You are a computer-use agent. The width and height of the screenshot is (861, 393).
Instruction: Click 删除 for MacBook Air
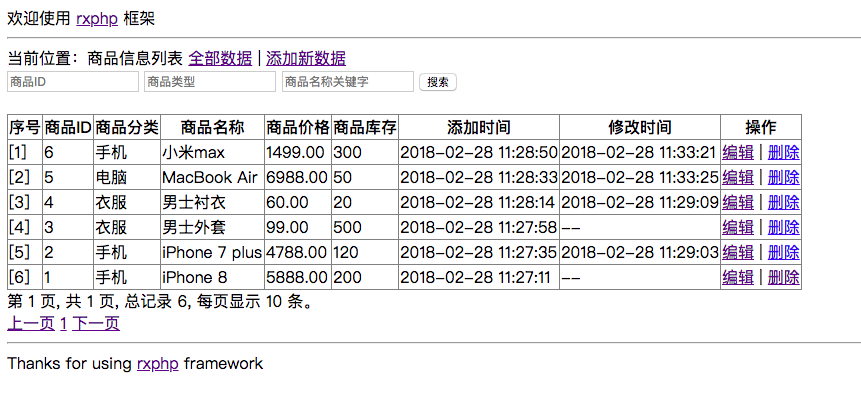tap(783, 177)
